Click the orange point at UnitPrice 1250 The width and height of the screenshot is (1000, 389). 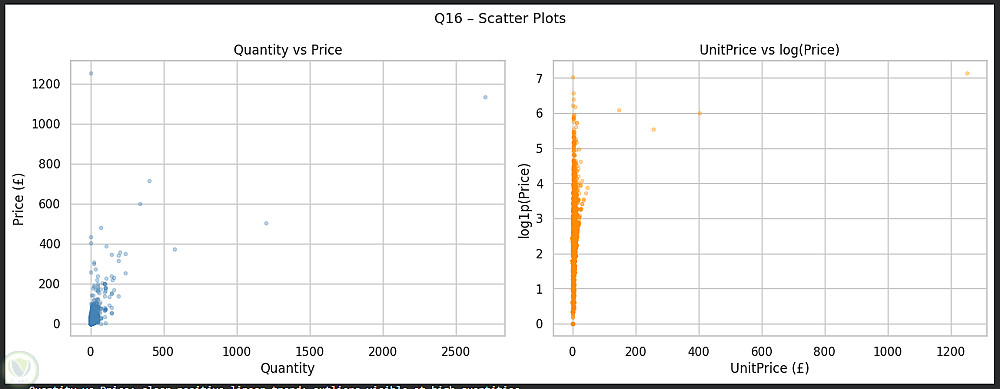coord(967,73)
